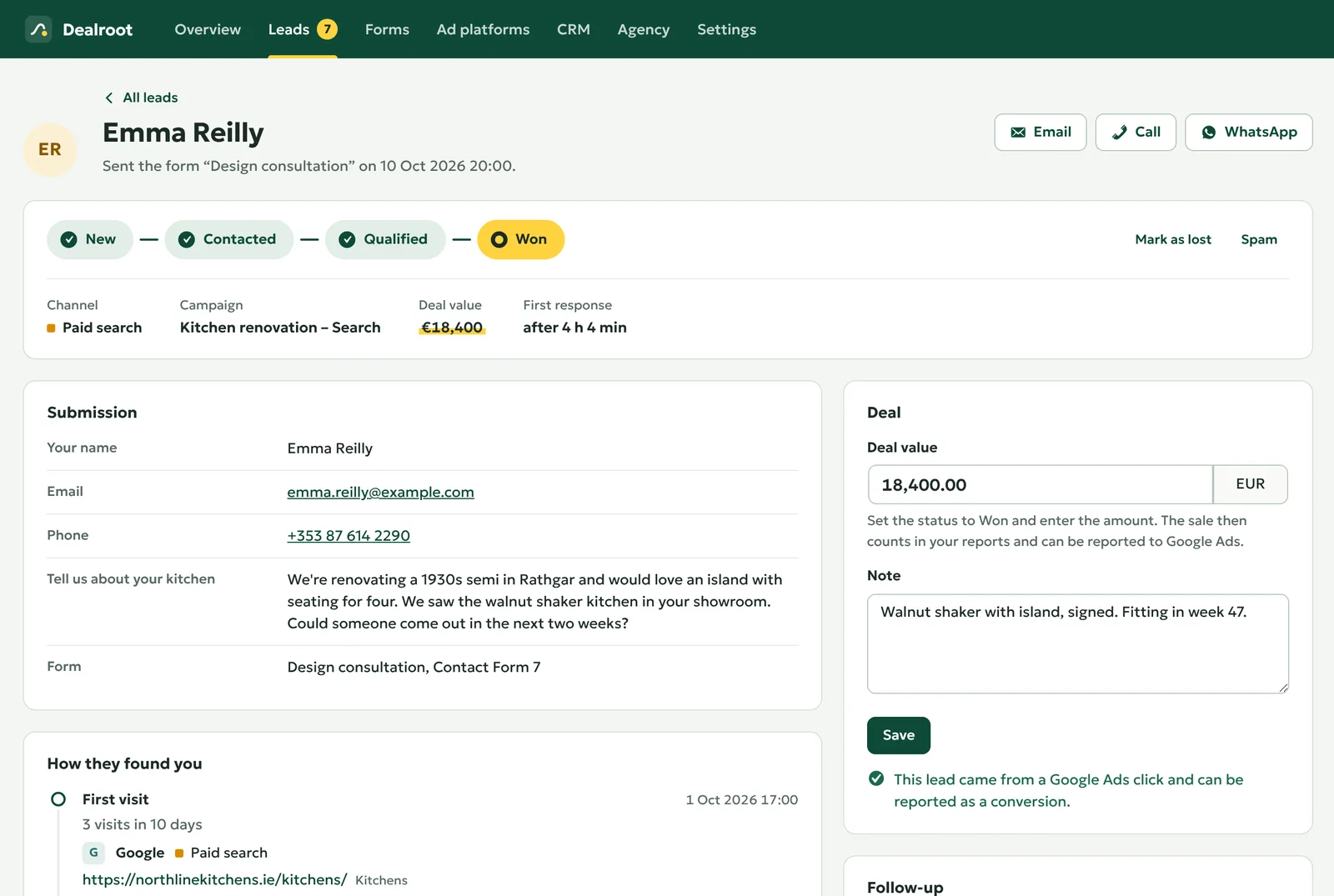Click the circle icon in Won stage

(x=499, y=239)
